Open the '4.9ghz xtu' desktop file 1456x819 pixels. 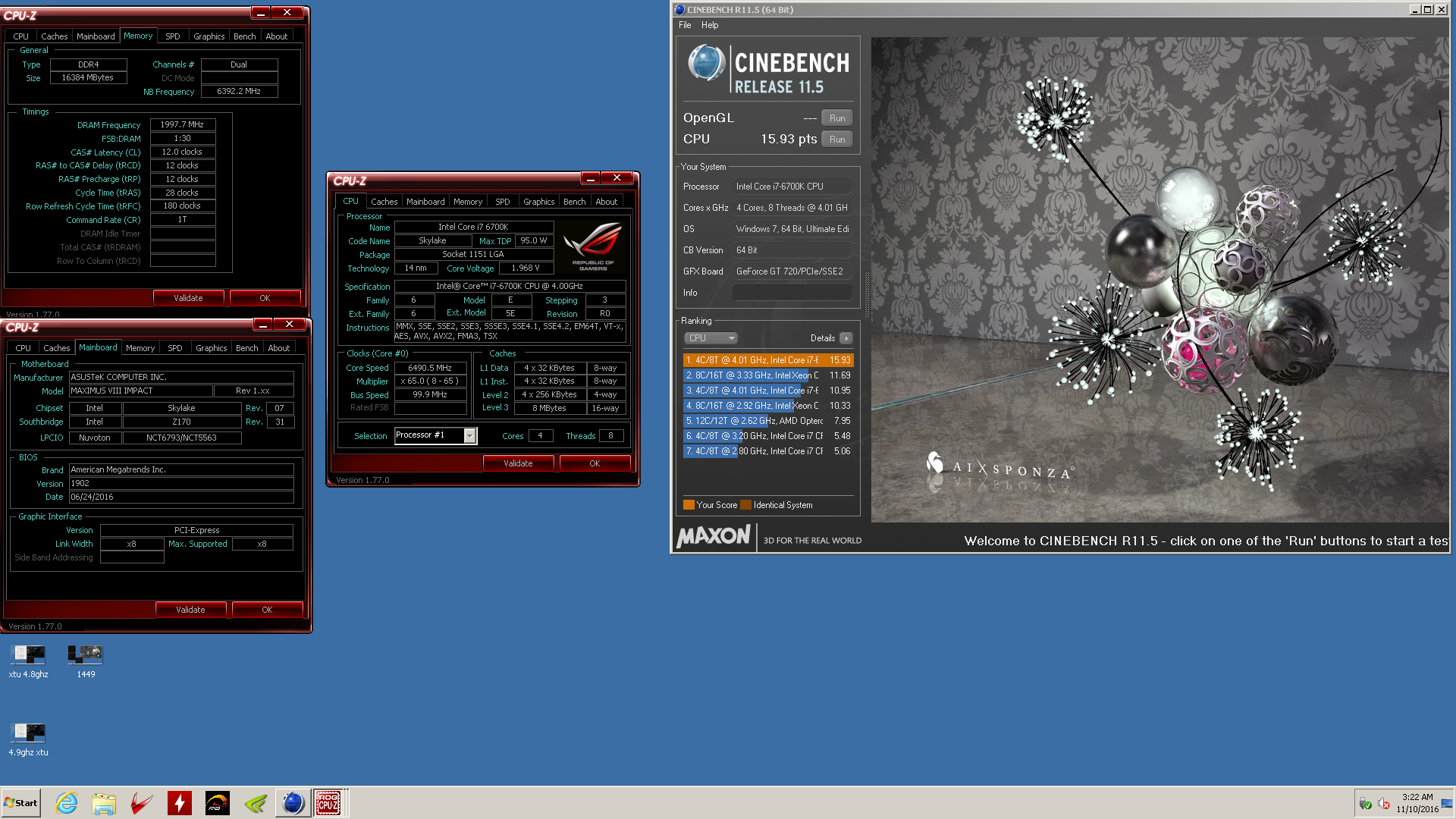tap(28, 739)
